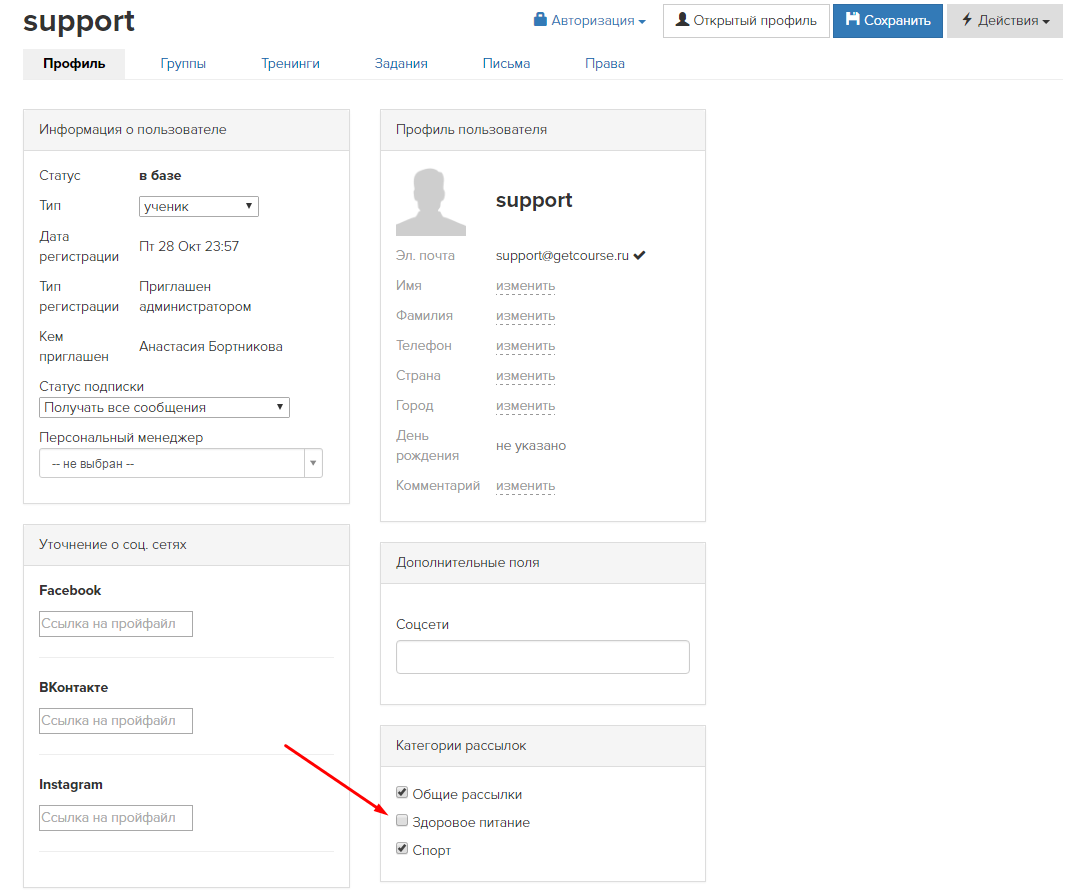This screenshot has width=1080, height=893.
Task: Open the Тренинги tab
Action: point(291,63)
